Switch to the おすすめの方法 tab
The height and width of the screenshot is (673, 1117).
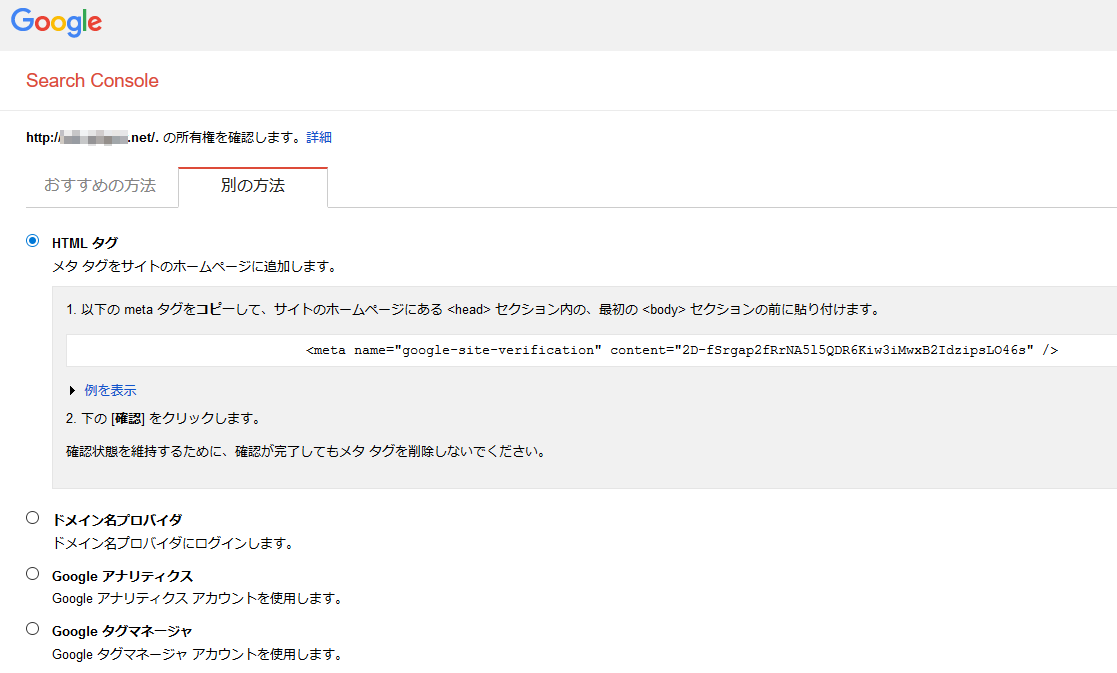100,186
